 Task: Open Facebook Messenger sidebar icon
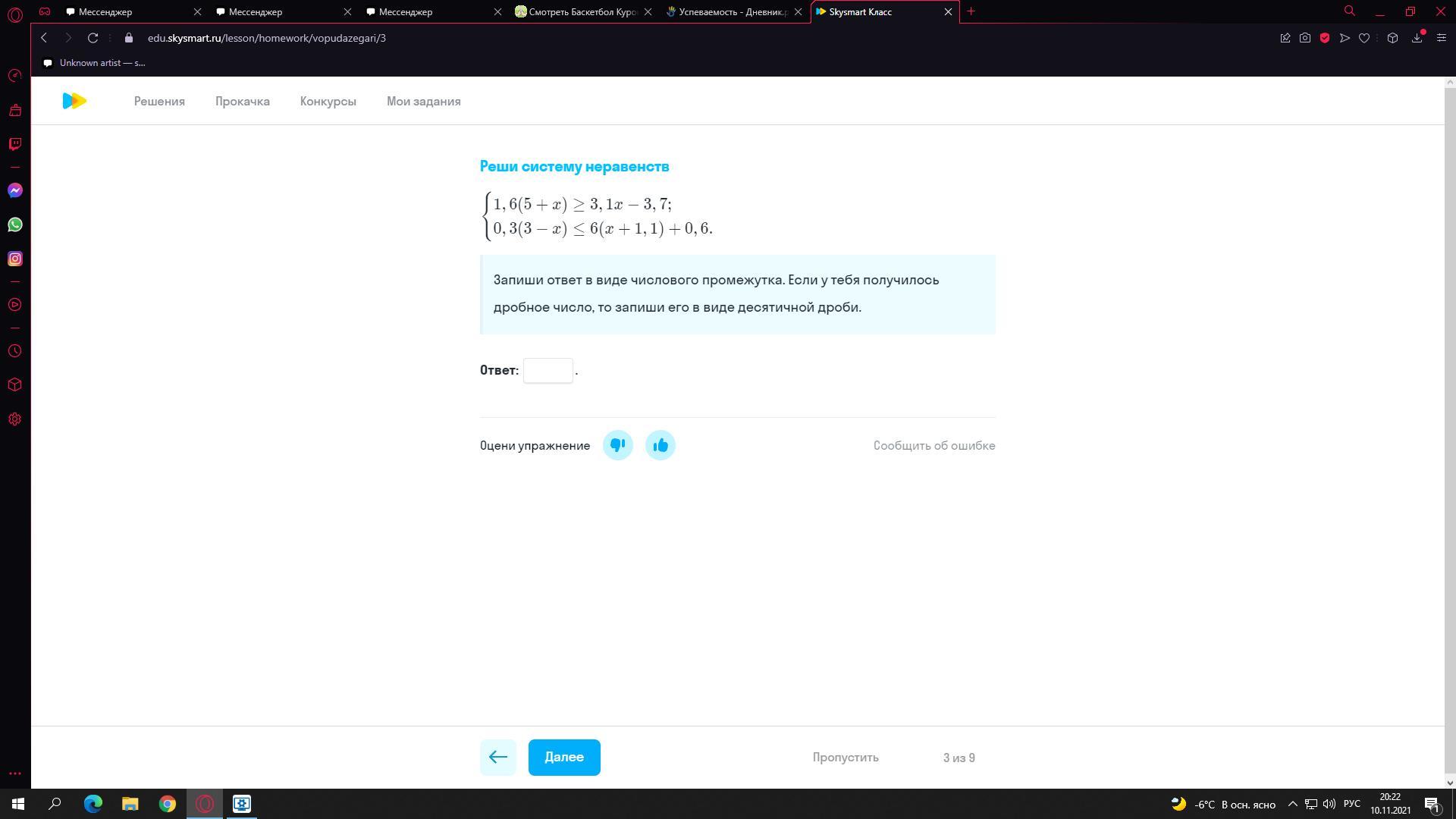(x=15, y=190)
